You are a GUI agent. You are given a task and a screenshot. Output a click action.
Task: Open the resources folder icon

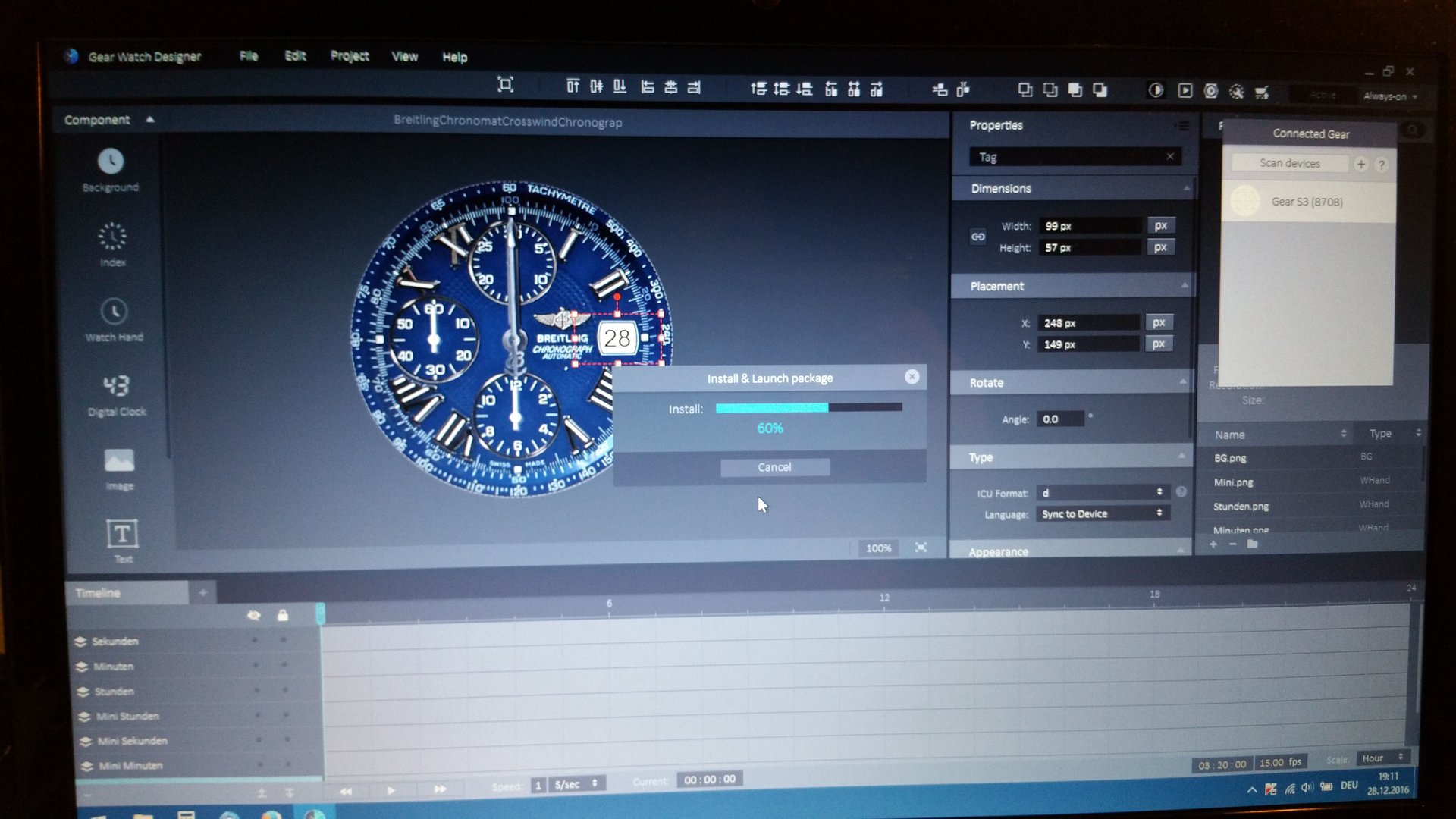click(x=1252, y=544)
